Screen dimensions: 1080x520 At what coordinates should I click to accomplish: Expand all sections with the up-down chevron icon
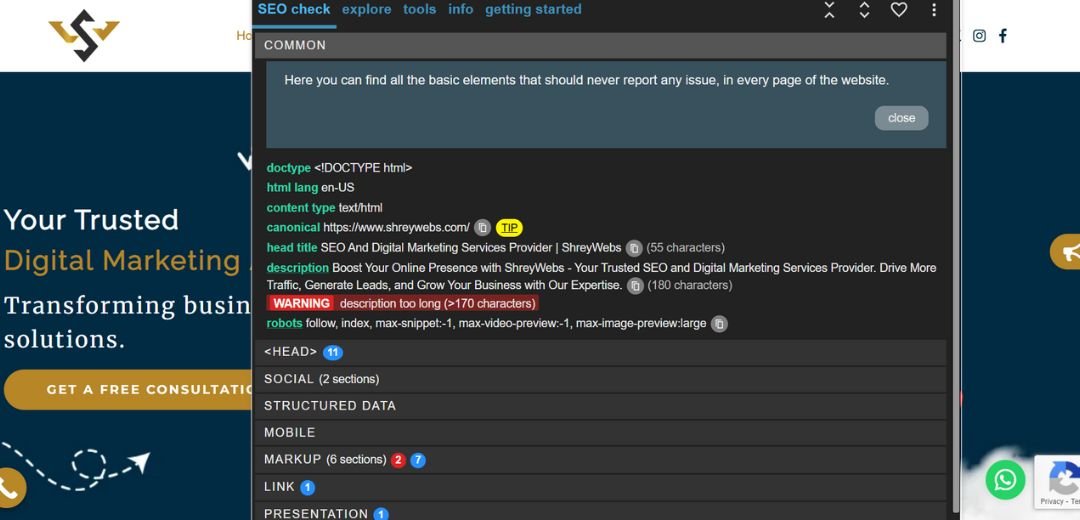point(864,10)
